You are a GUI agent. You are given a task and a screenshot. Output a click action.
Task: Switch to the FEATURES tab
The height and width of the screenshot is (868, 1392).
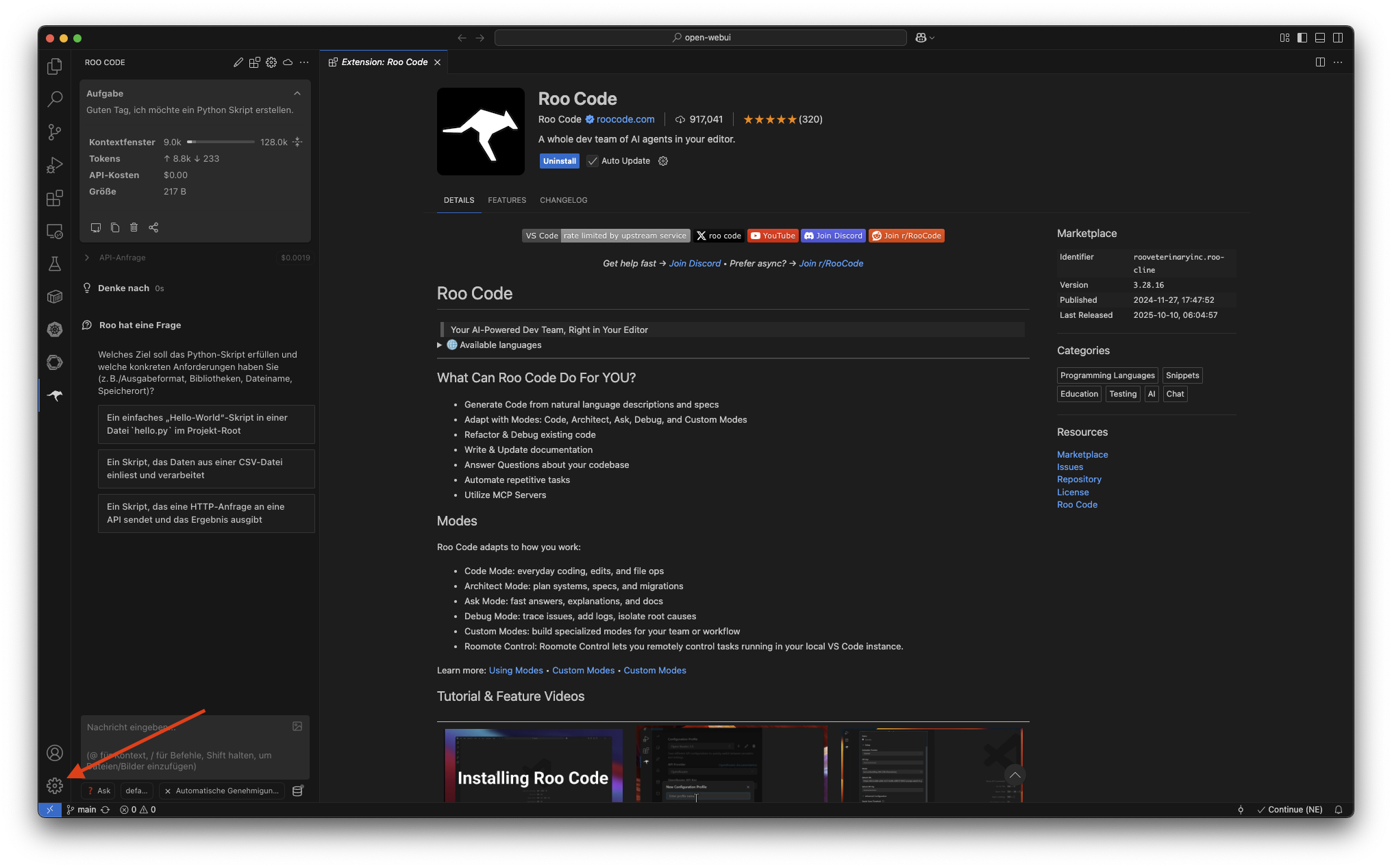click(507, 200)
